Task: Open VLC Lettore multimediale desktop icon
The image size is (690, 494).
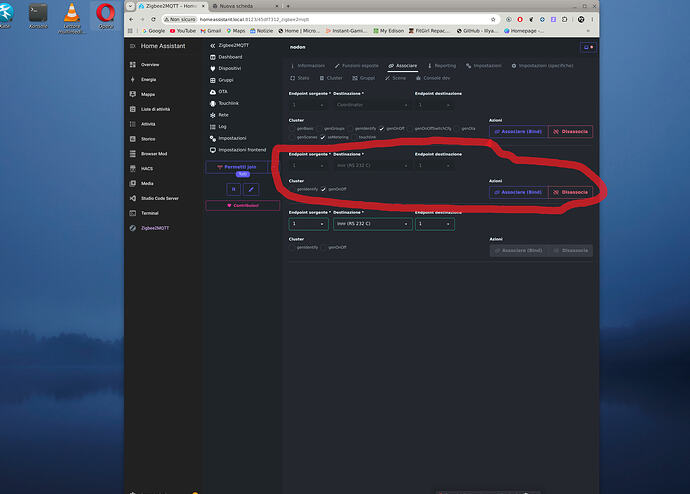Action: (72, 18)
